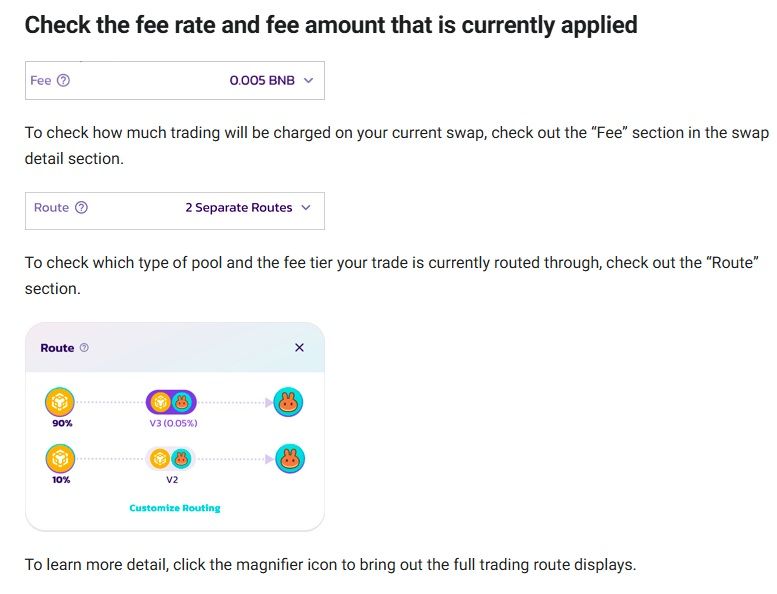The height and width of the screenshot is (594, 777).
Task: Select the V3 pool pair icon
Action: pos(172,402)
